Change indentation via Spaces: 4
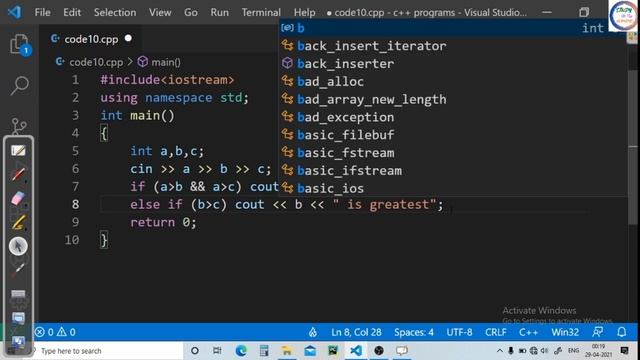 click(x=413, y=332)
